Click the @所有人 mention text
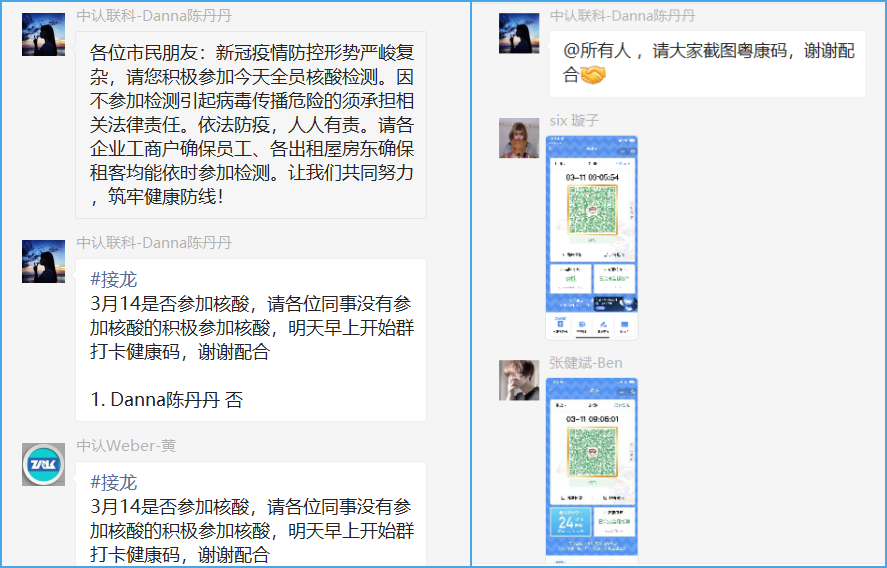 point(599,50)
